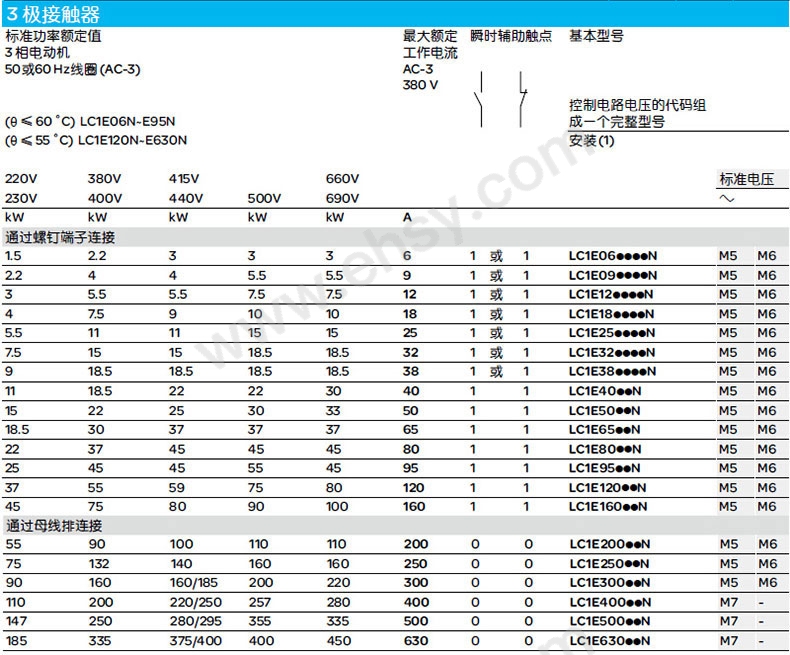Click the '控制电路电压的代码组' note
Image resolution: width=790 pixels, height=655 pixels.
coord(637,105)
